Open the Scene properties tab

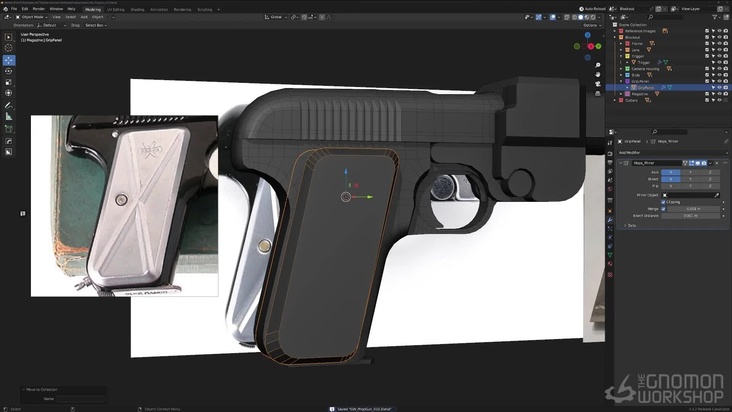click(x=610, y=180)
